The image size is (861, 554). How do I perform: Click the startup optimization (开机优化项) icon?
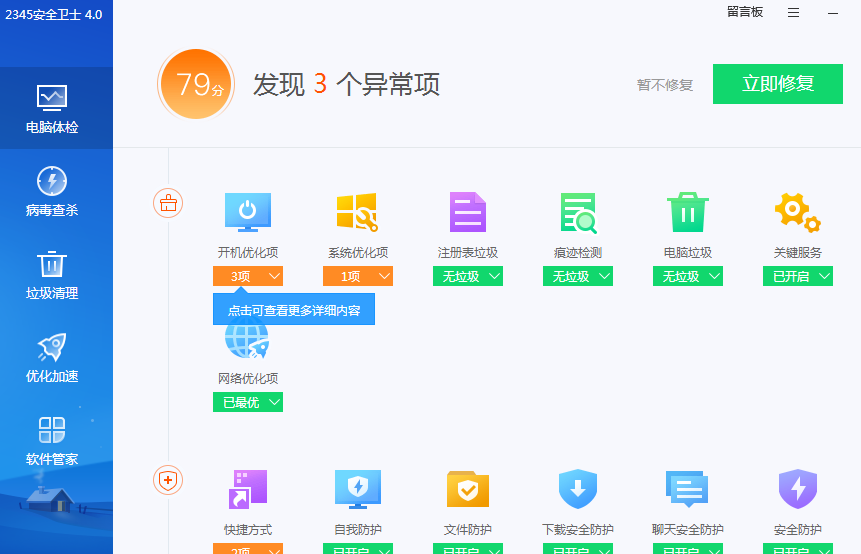point(248,212)
